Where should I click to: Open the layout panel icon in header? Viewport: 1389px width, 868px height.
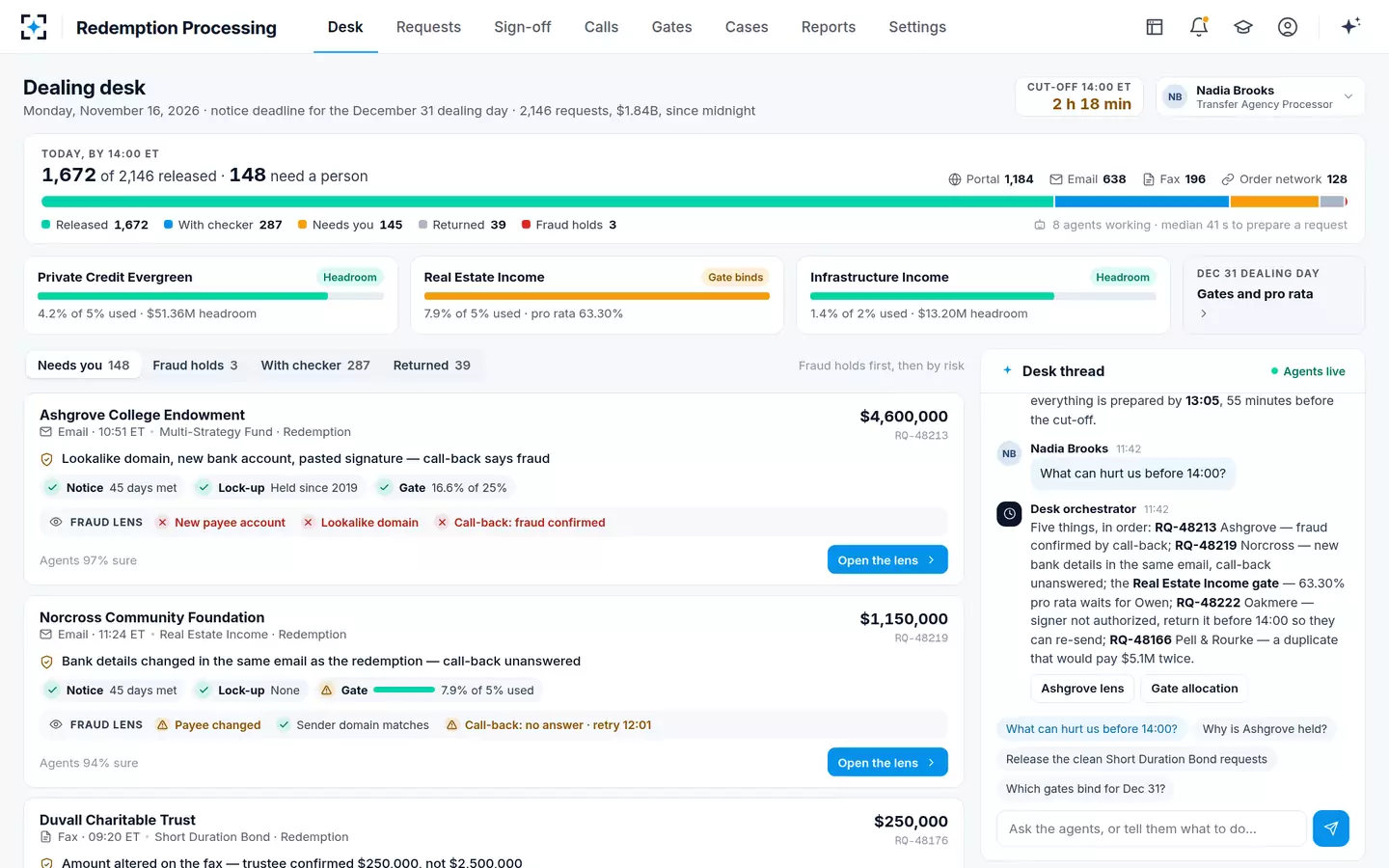tap(1155, 27)
